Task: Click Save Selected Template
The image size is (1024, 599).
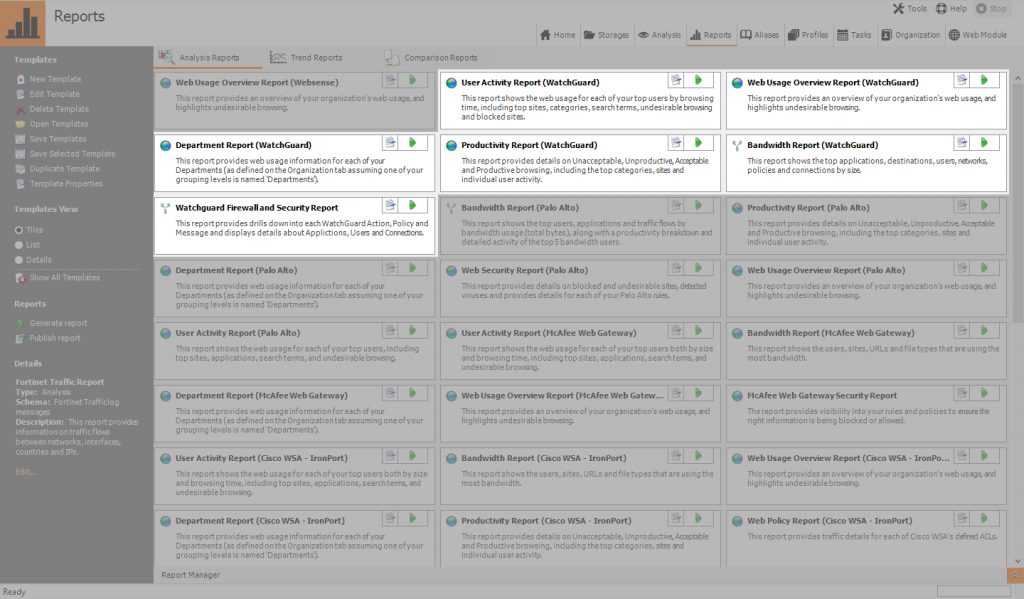Action: click(x=65, y=154)
